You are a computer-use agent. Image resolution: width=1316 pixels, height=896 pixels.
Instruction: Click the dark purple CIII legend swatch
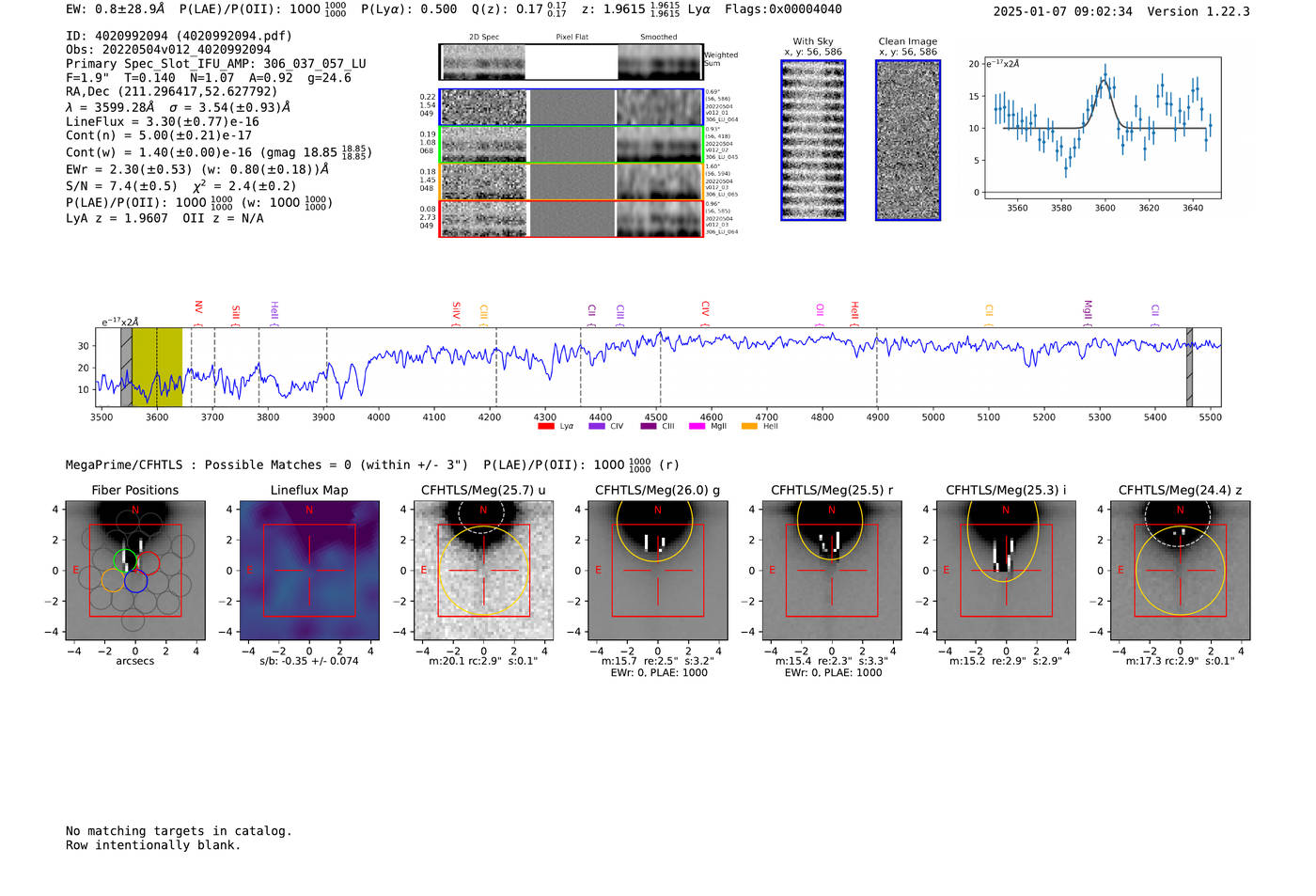pos(648,426)
